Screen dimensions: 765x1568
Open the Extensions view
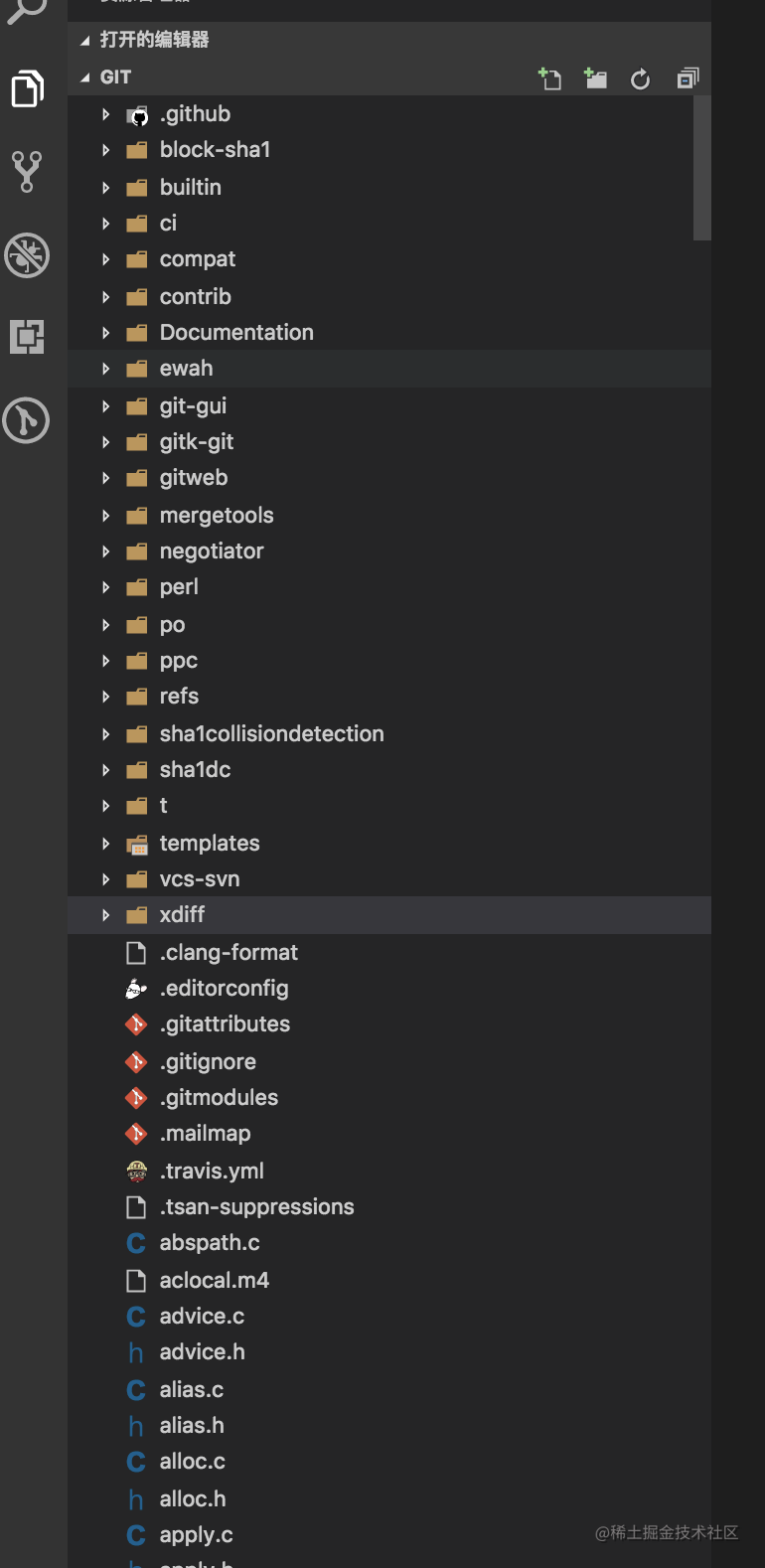pos(27,337)
